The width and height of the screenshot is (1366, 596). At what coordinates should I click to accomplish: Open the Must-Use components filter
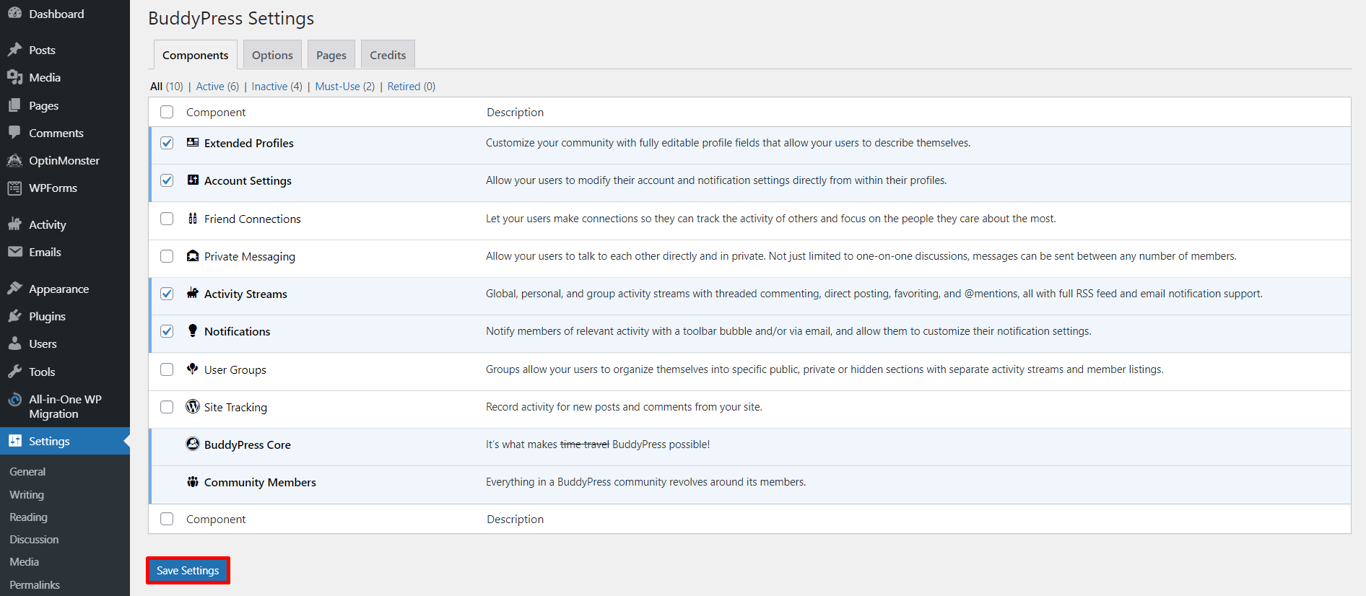[x=339, y=86]
